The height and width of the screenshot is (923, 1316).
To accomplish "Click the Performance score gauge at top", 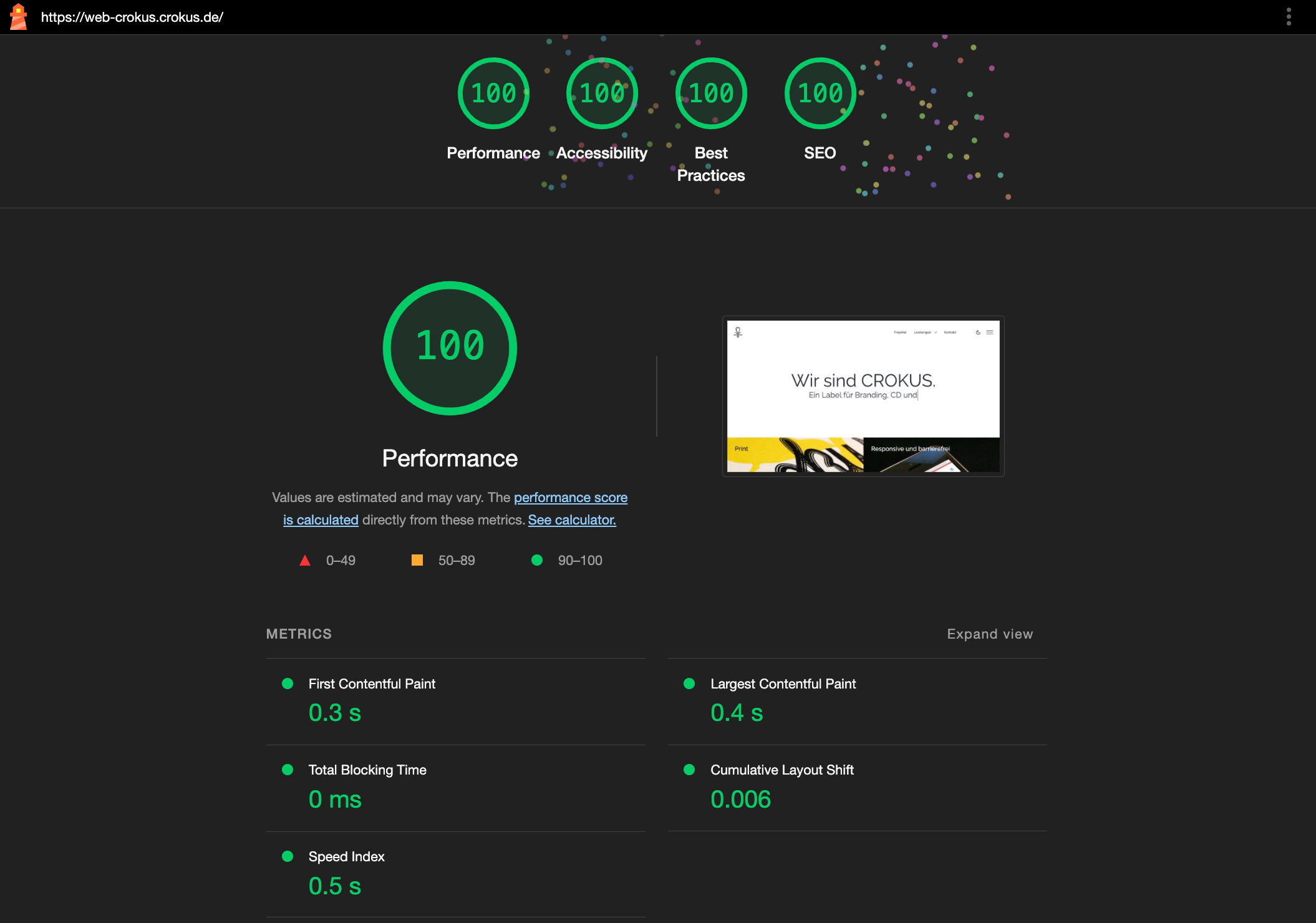I will point(493,94).
